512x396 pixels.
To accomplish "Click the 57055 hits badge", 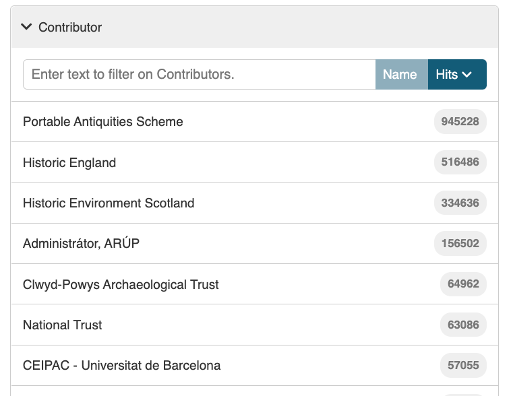I will tap(463, 365).
